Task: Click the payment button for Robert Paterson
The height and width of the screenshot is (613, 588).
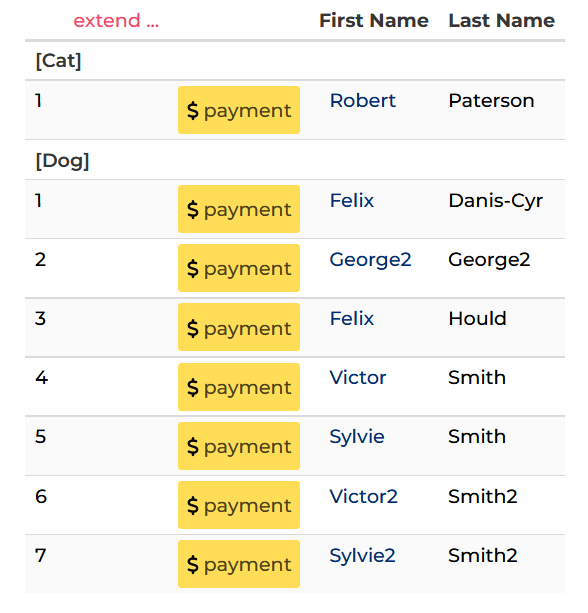Action: [x=239, y=110]
